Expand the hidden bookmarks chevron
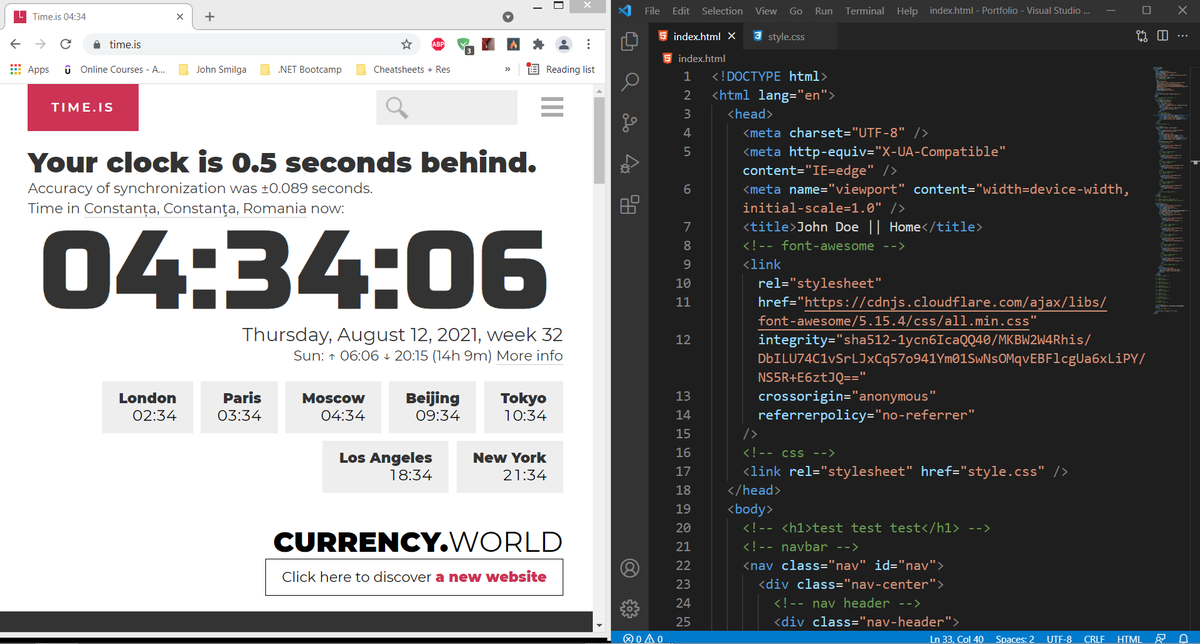This screenshot has width=1200, height=644. 507,69
